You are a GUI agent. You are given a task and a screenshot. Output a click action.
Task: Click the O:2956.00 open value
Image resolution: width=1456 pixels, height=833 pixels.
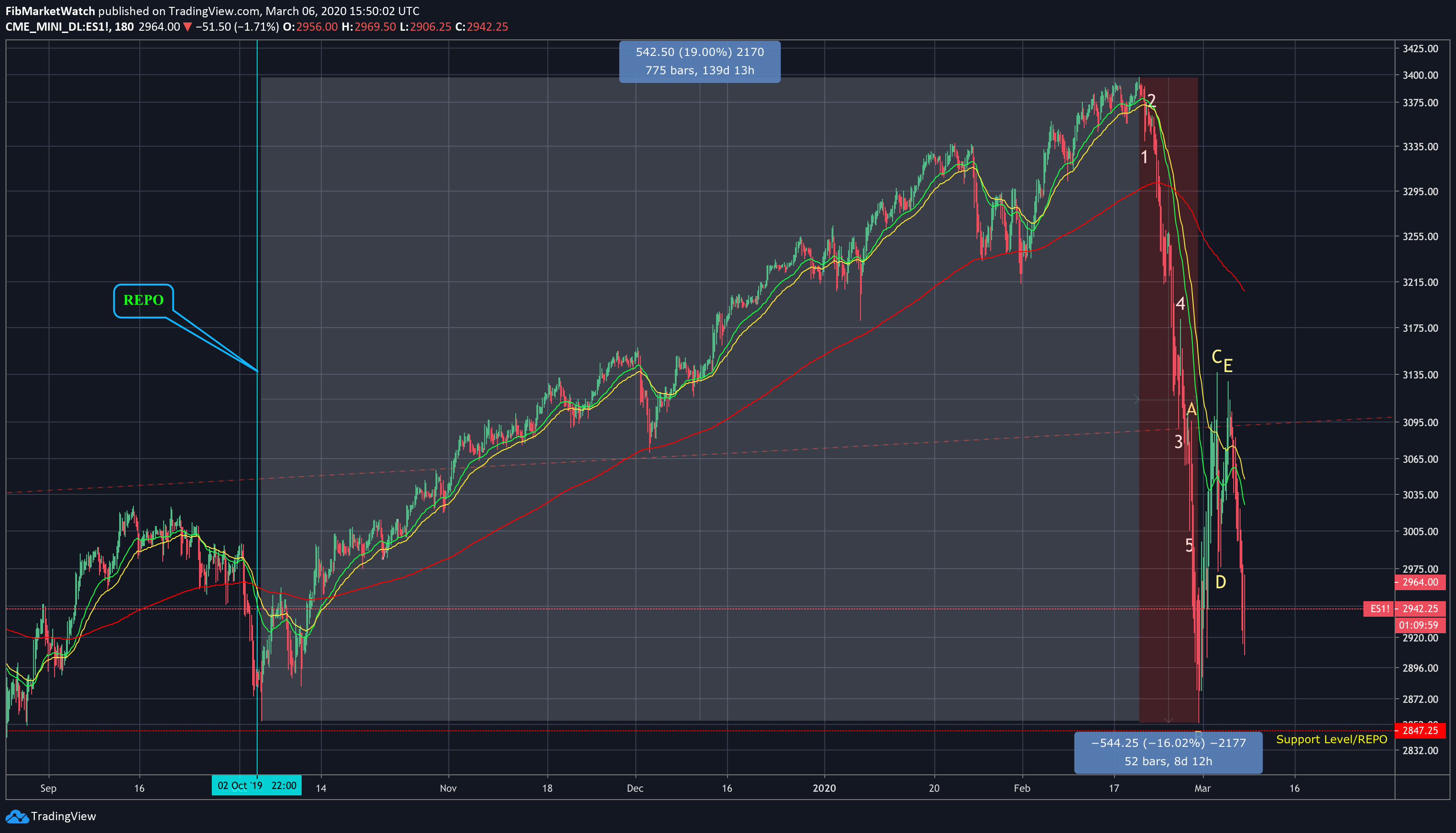click(x=311, y=27)
